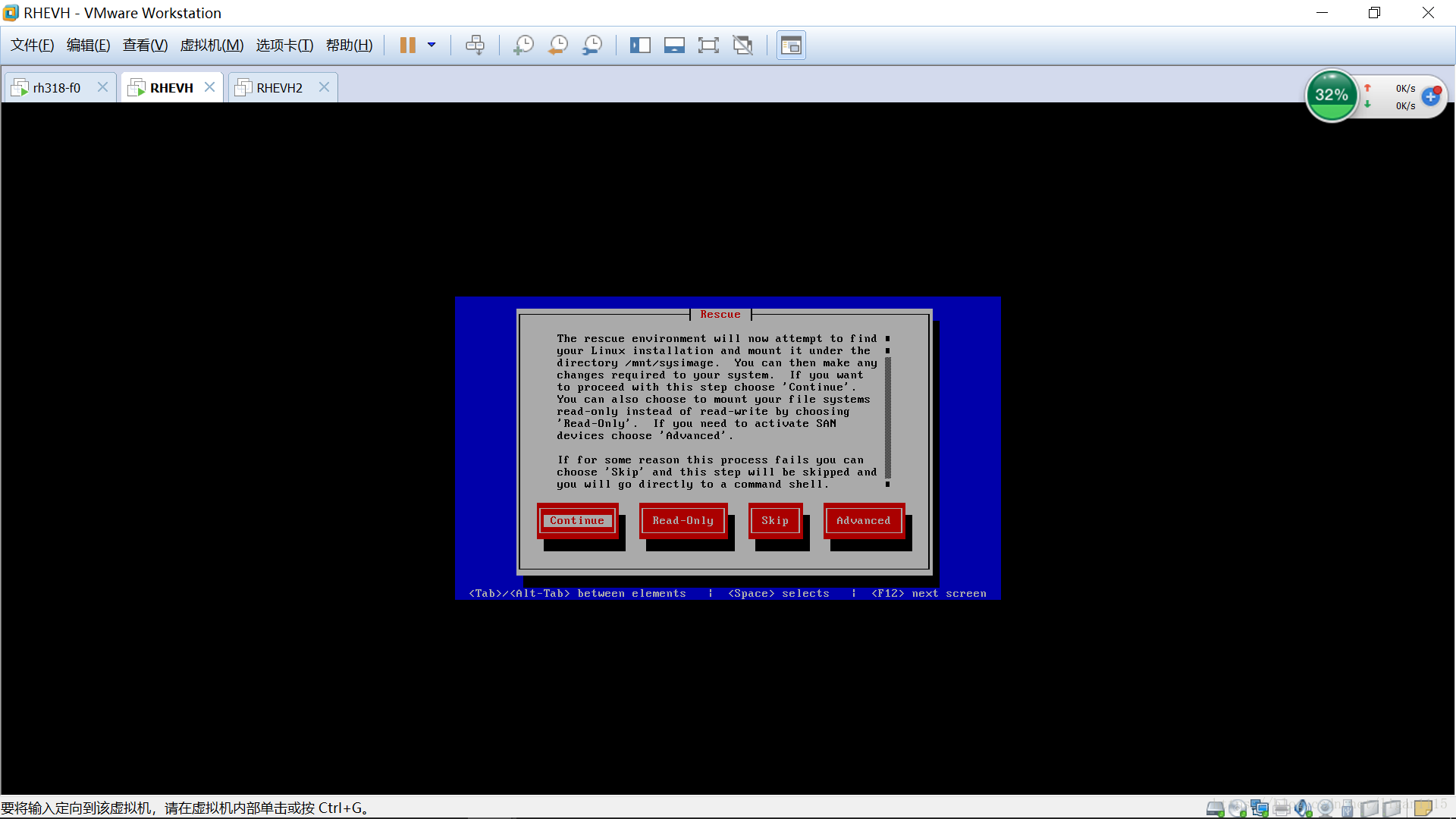Screen dimensions: 1456x819
Task: Take a snapshot of this virtual machine
Action: pyautogui.click(x=523, y=45)
